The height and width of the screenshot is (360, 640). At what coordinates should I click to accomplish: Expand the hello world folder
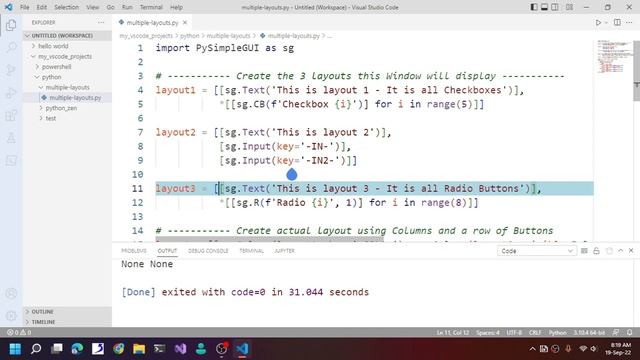(67, 46)
